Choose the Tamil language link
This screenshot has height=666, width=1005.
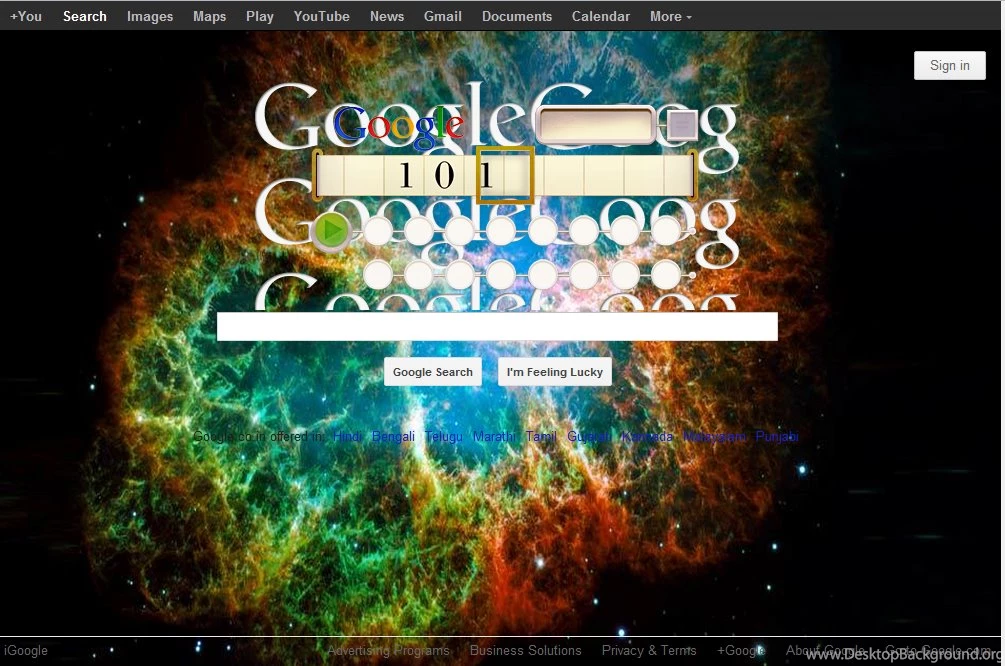pyautogui.click(x=542, y=437)
